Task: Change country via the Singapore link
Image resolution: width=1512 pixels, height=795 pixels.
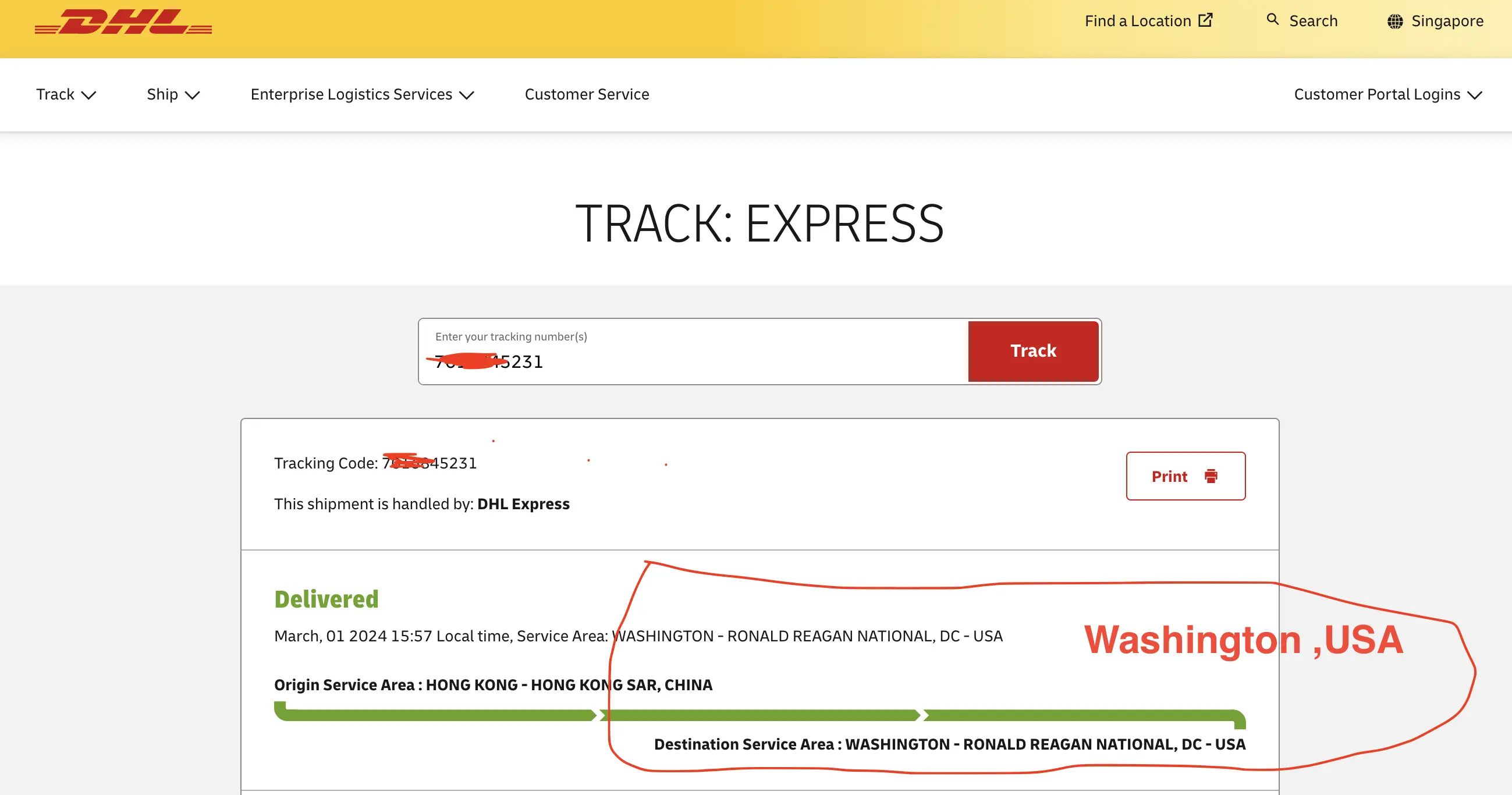Action: click(x=1447, y=21)
